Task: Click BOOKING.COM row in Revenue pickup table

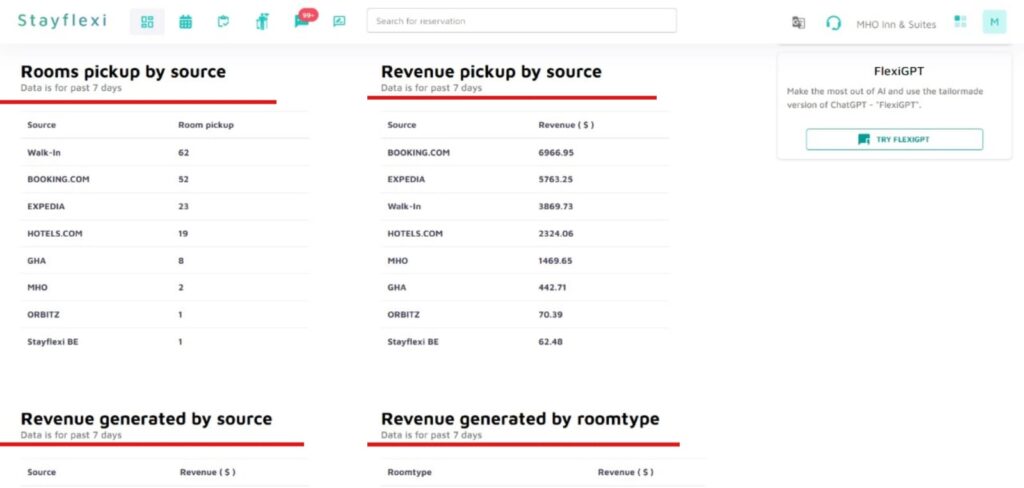Action: [x=525, y=152]
